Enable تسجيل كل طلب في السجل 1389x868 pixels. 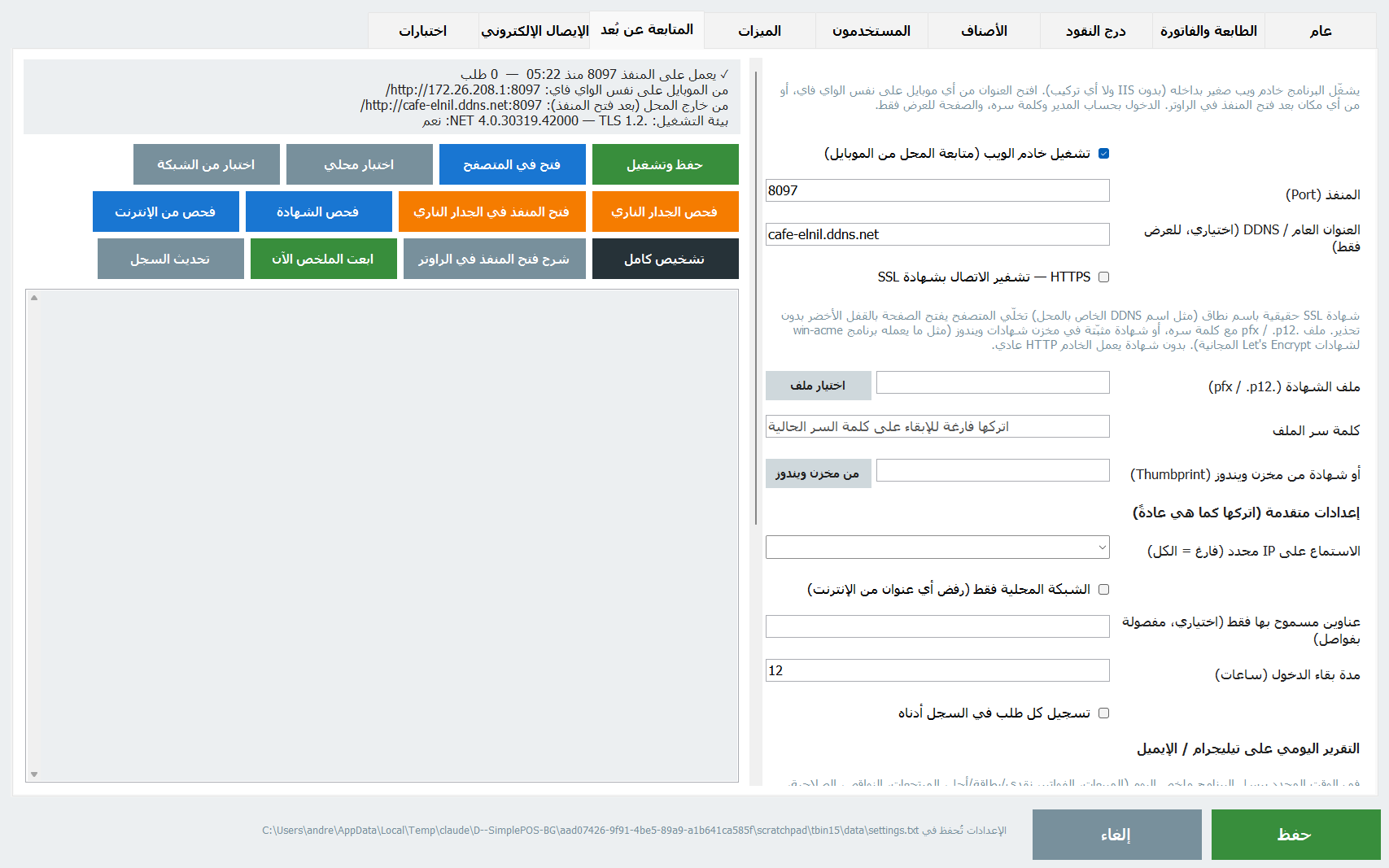pos(1103,713)
